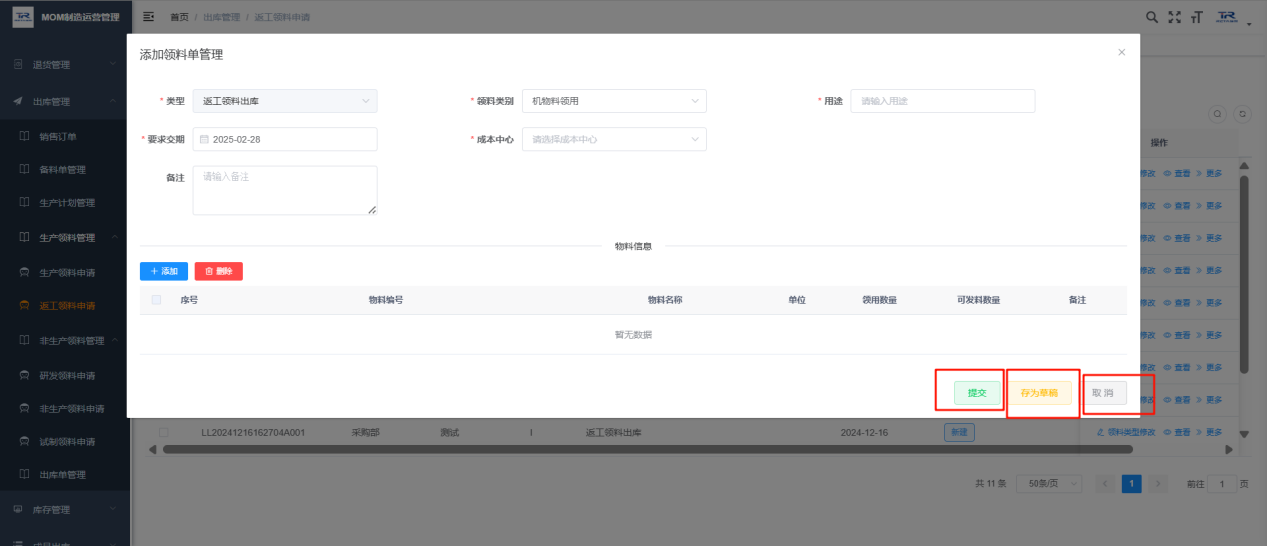Expand 退货管理 in the sidebar
Screen dimensions: 1267x546
(65, 65)
